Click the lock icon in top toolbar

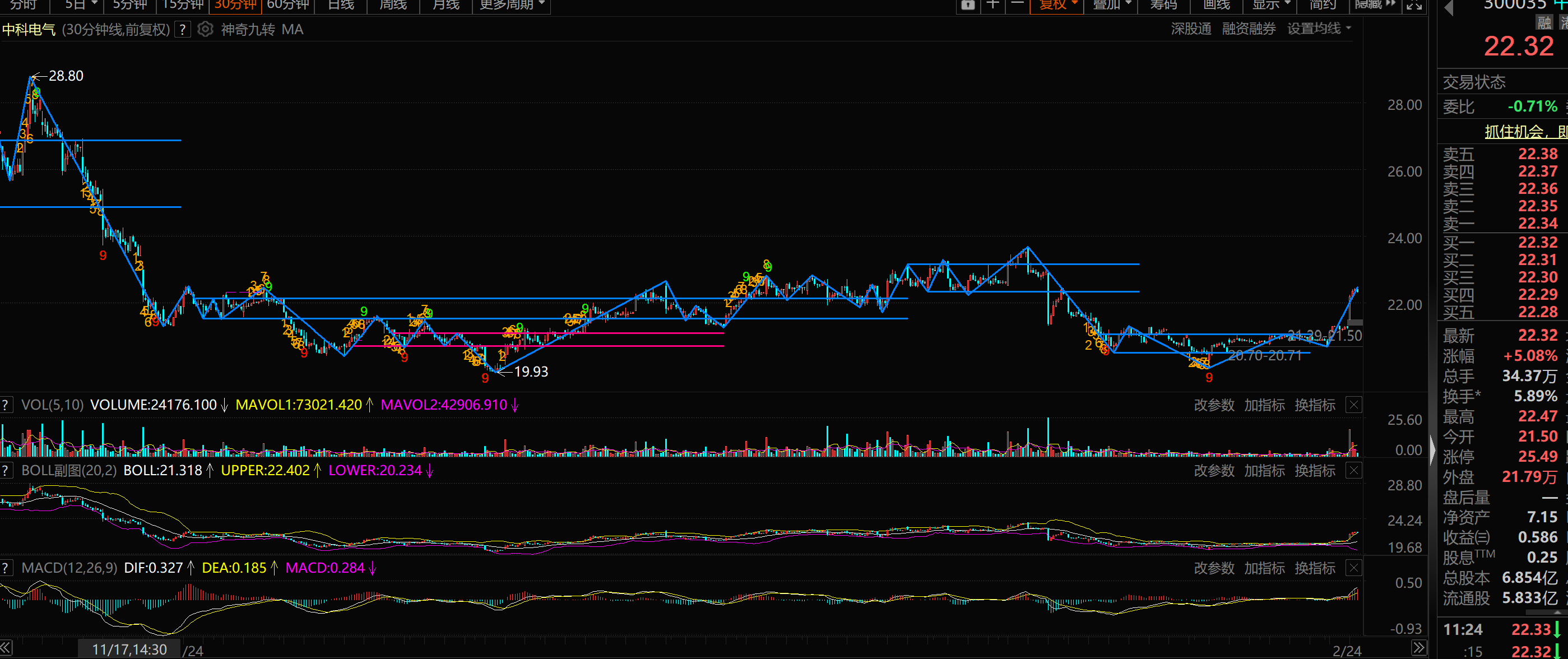[x=967, y=5]
